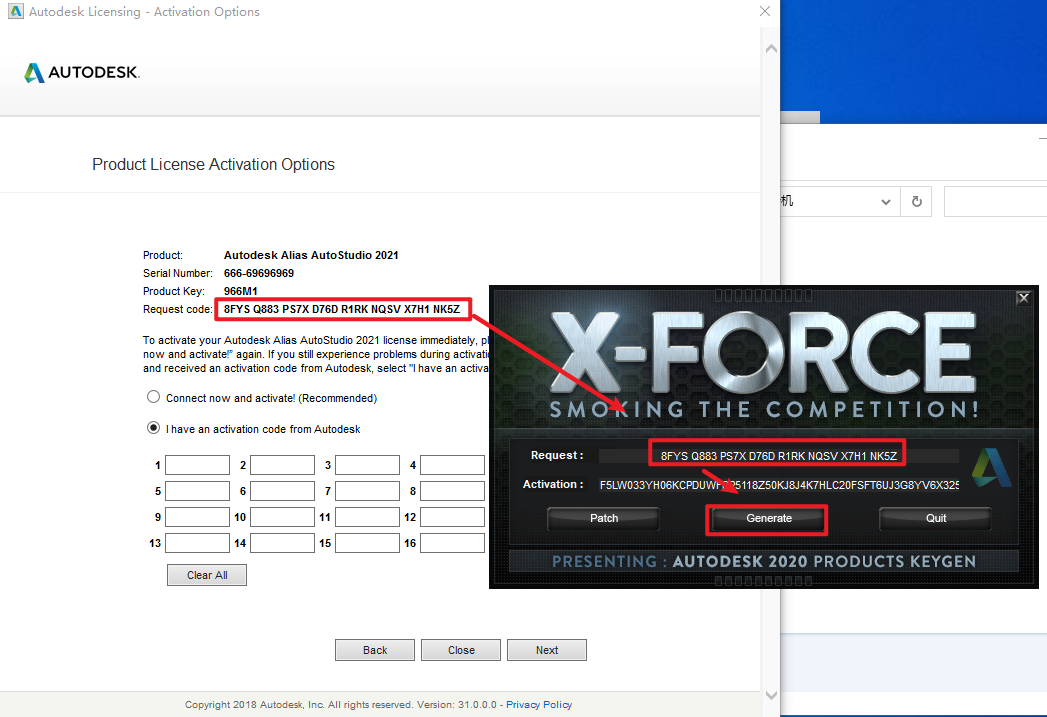Click the Product License Activation Options heading
This screenshot has width=1047, height=717.
tap(213, 164)
